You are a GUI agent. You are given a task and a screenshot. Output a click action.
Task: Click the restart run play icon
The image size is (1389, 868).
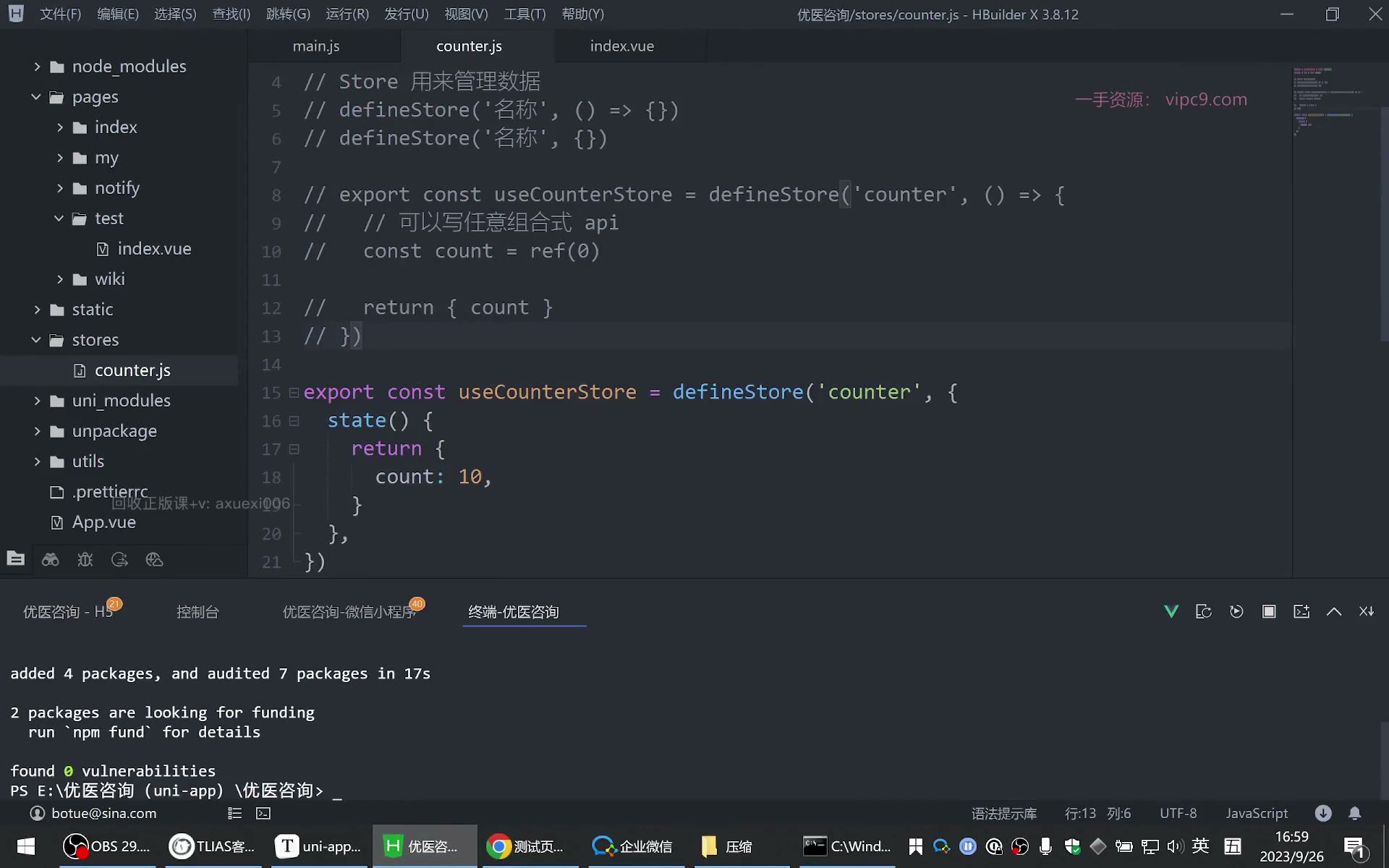(1236, 612)
